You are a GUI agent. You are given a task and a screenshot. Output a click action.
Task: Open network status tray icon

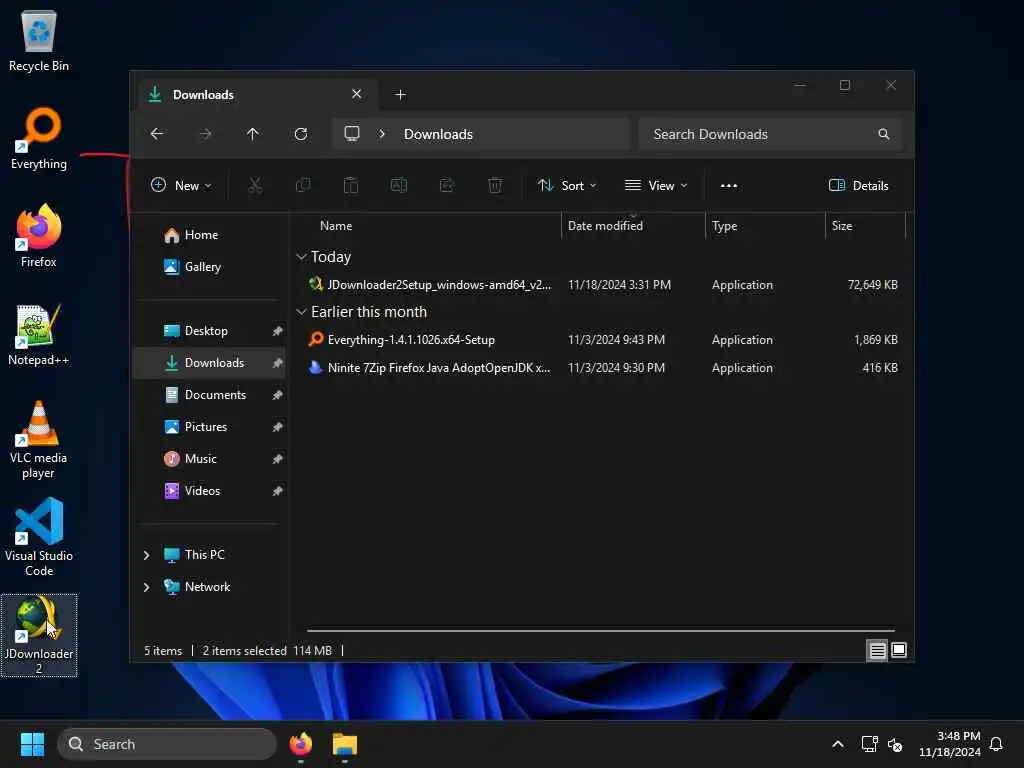[x=869, y=744]
